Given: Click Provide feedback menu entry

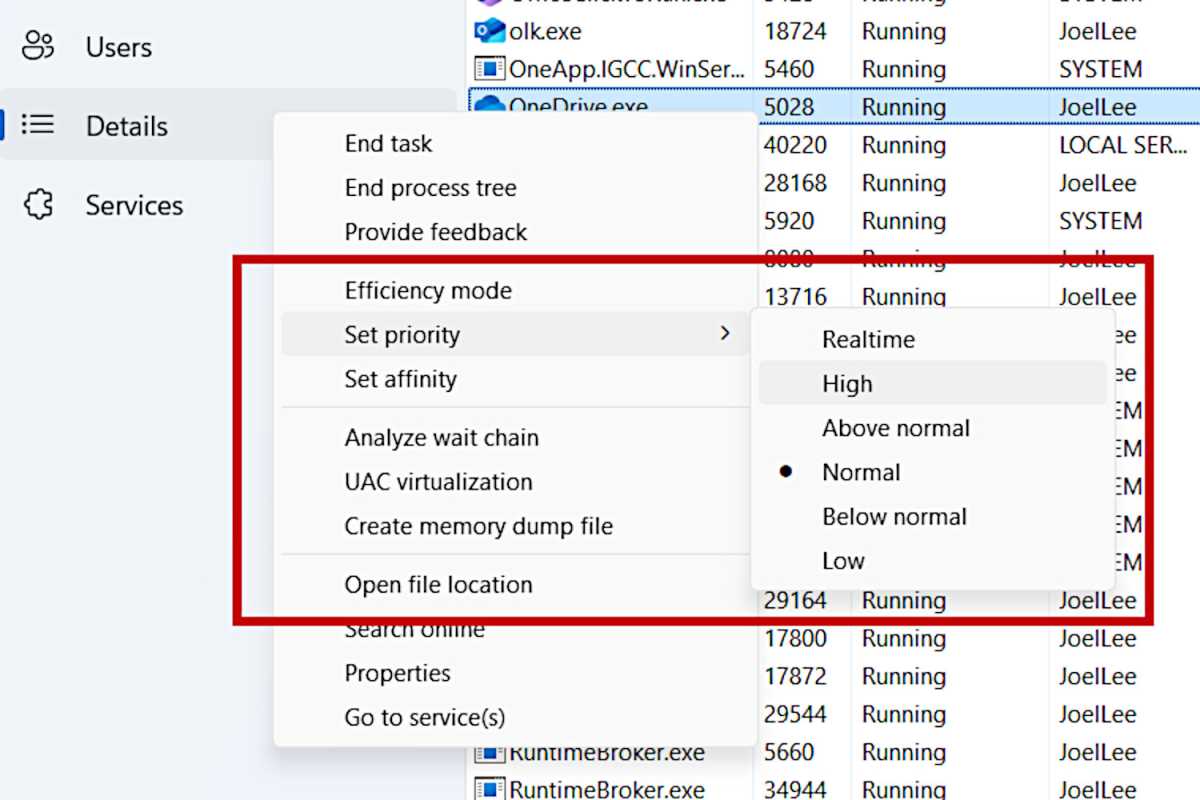Looking at the screenshot, I should pos(435,231).
